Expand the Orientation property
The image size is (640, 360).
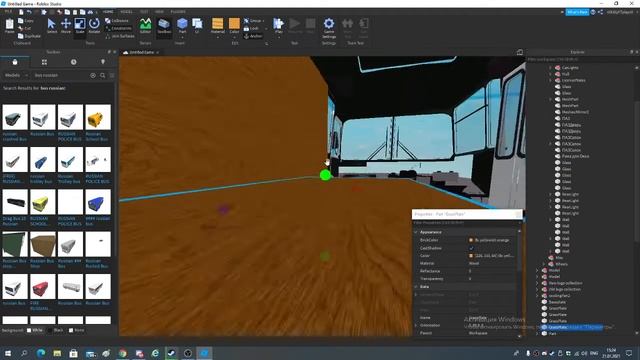point(416,325)
